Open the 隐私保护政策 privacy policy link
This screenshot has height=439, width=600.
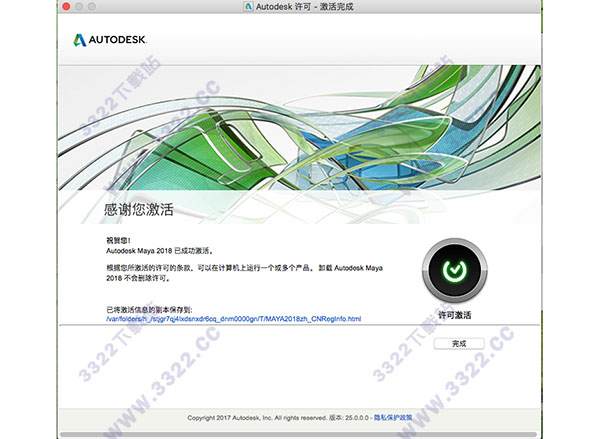coord(393,418)
